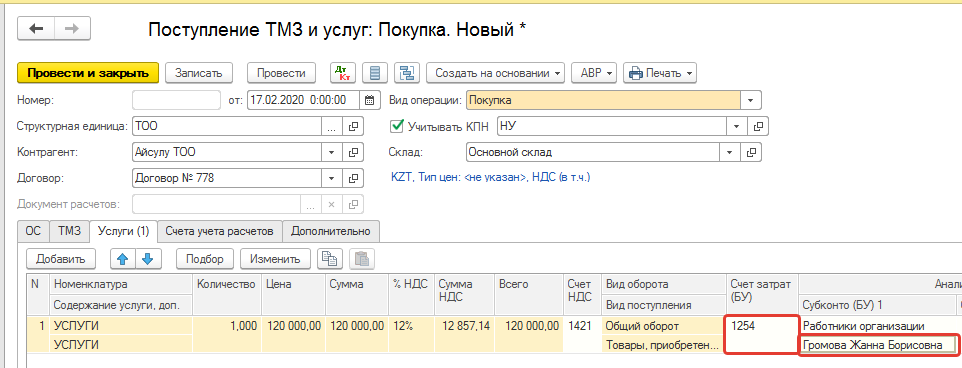
Task: Click the Номер input field
Action: point(176,100)
